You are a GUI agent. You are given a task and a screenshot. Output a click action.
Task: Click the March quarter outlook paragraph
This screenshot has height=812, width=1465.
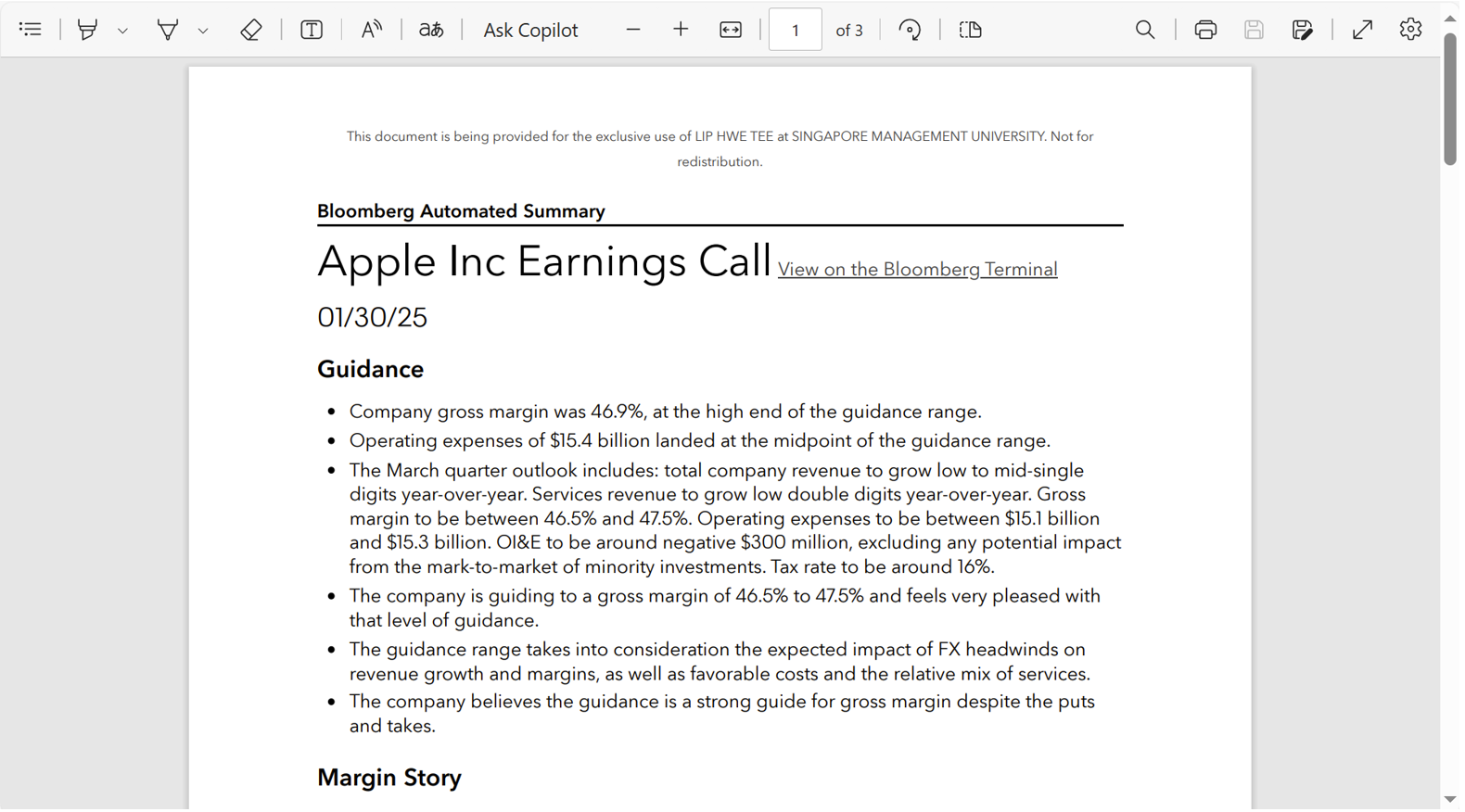point(735,518)
